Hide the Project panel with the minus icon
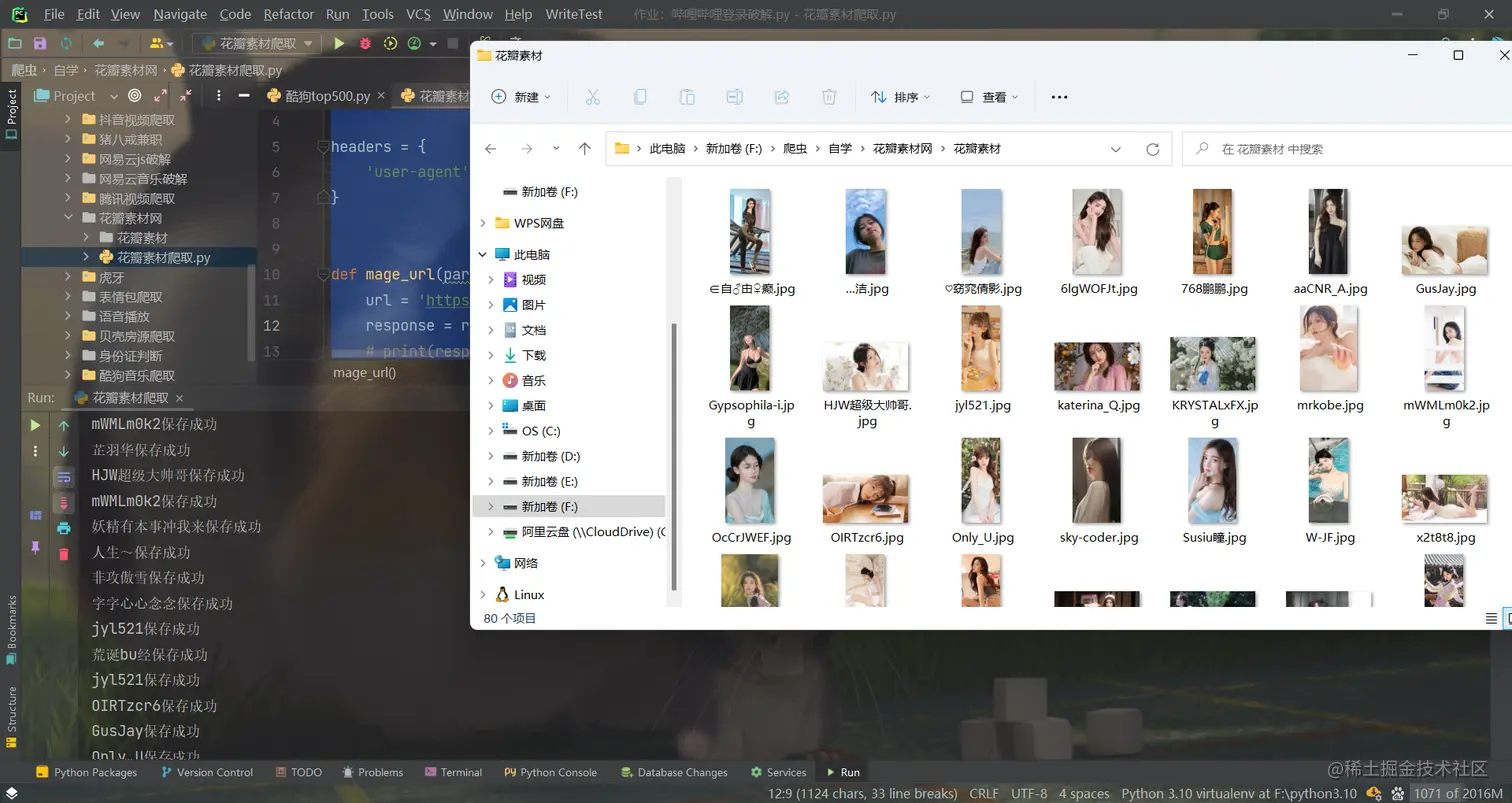This screenshot has width=1512, height=803. (243, 95)
